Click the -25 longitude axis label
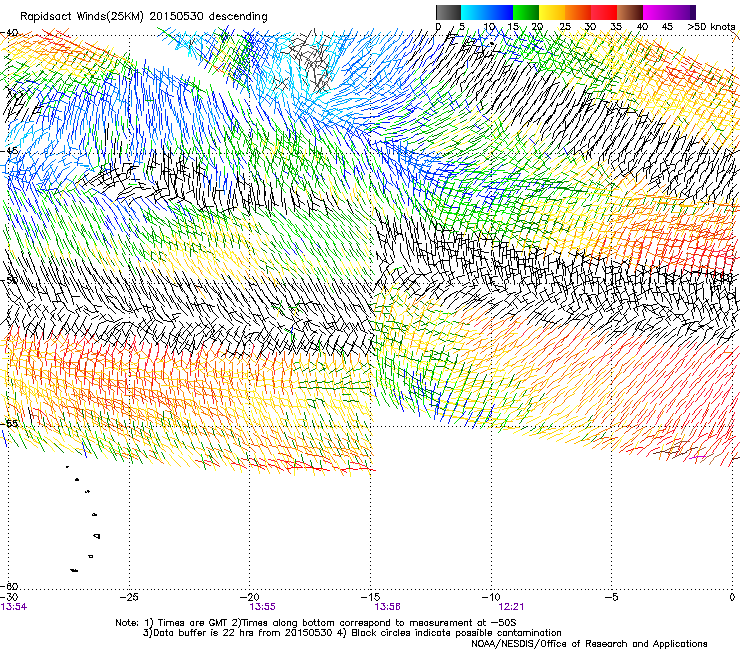The image size is (740, 650). 129,597
